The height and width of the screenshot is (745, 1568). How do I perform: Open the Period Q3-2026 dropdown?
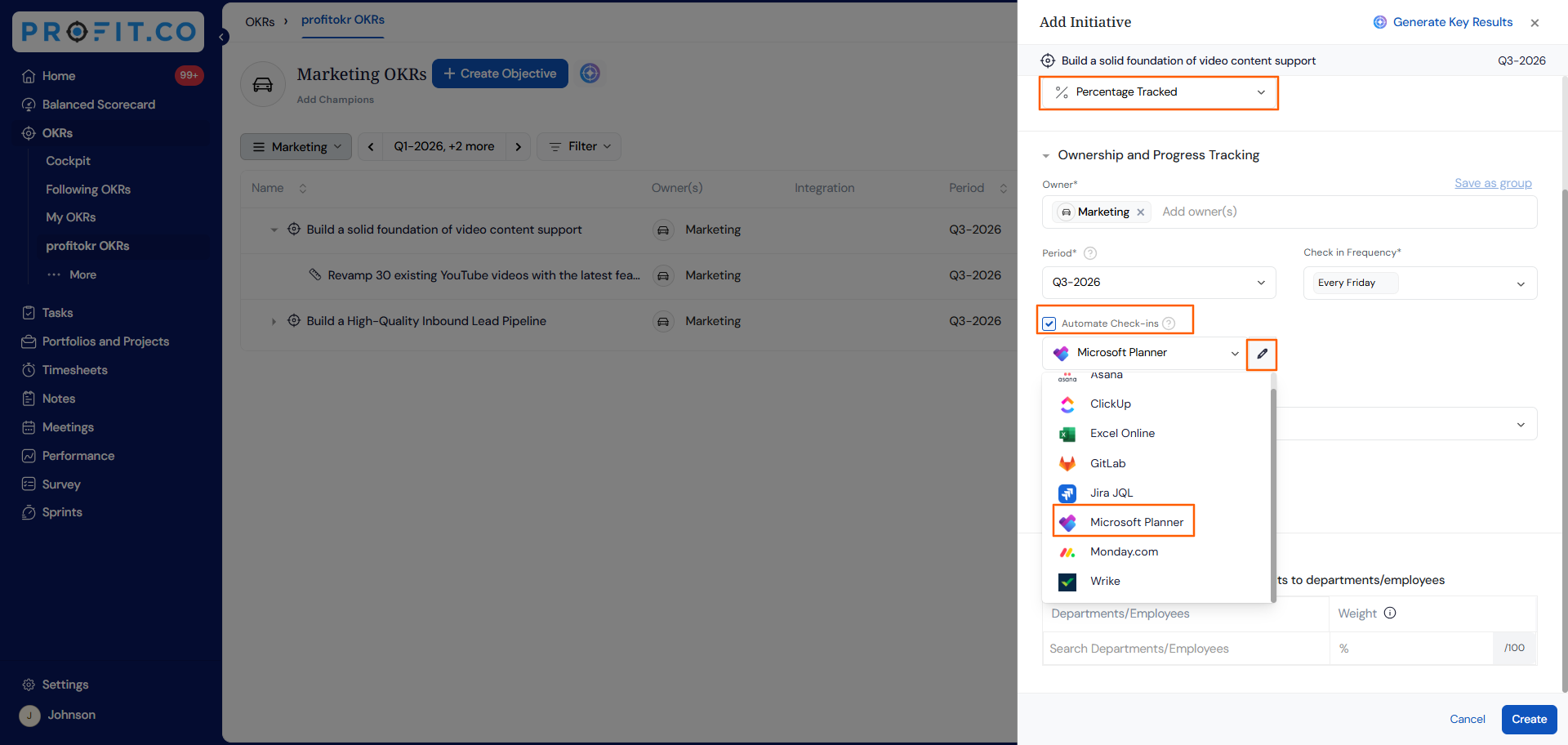click(1159, 283)
